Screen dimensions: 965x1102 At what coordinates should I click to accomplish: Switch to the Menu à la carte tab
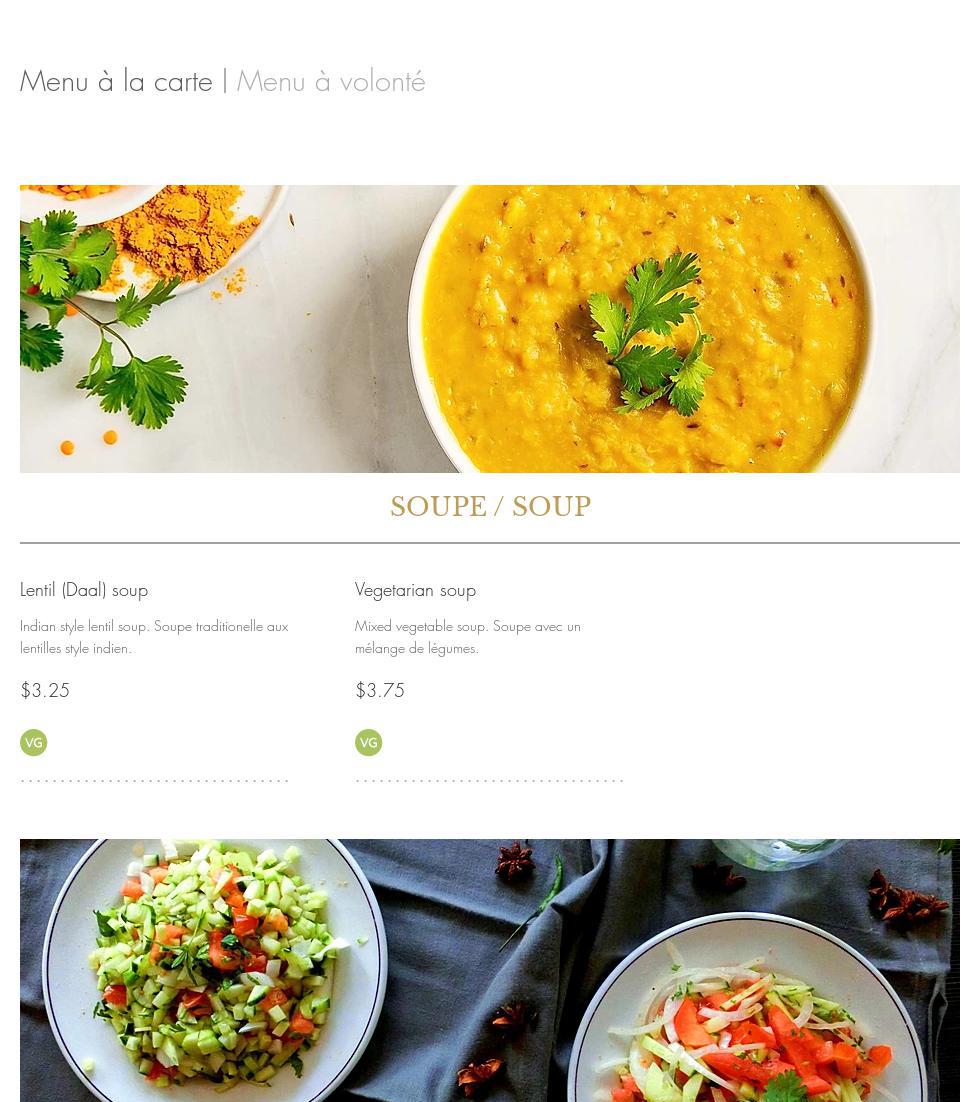(116, 82)
